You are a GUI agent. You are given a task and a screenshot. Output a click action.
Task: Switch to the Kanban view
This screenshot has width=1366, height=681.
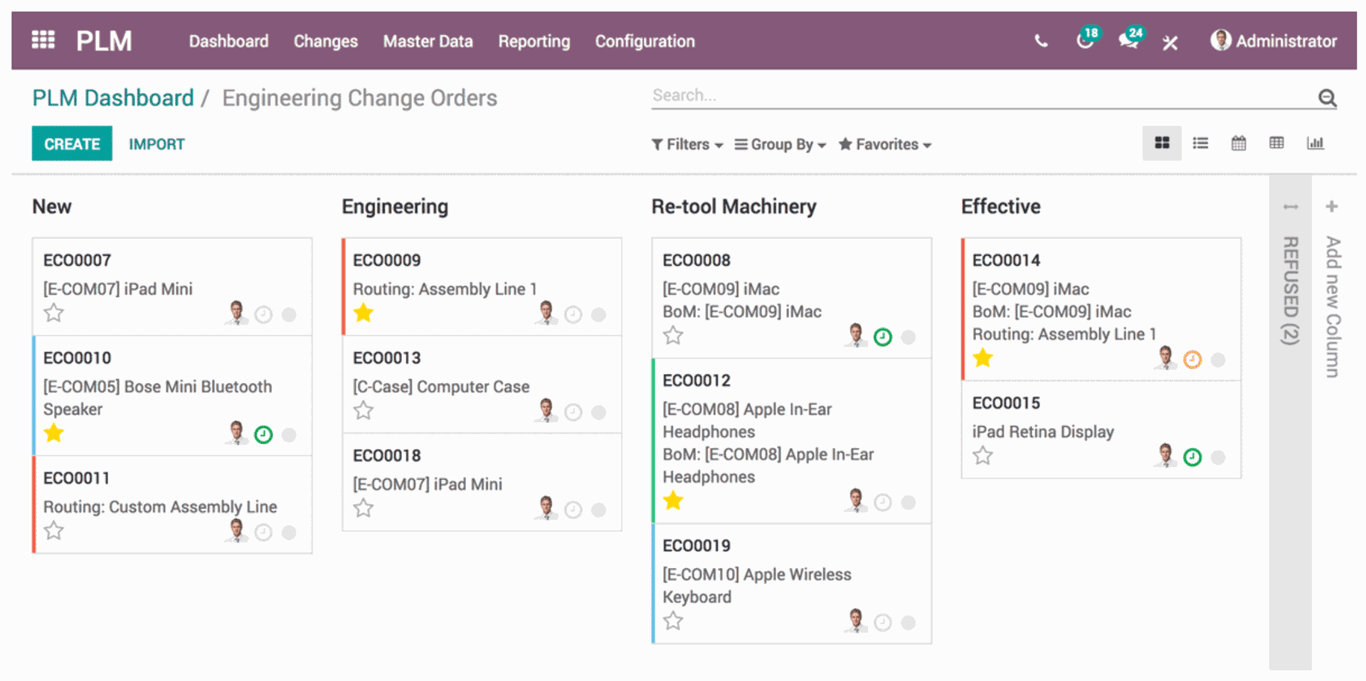1161,143
